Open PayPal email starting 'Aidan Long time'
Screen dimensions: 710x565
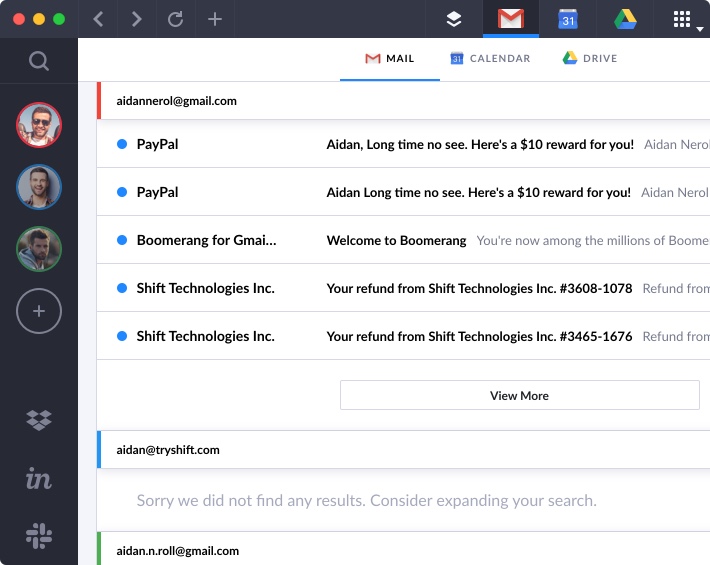tap(403, 192)
